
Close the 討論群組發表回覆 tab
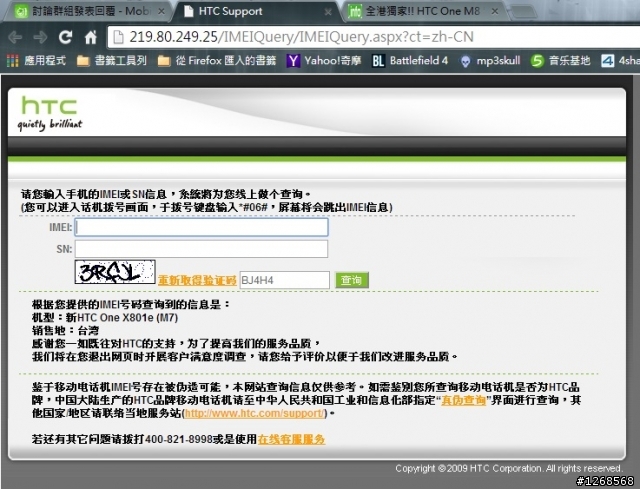pyautogui.click(x=161, y=11)
